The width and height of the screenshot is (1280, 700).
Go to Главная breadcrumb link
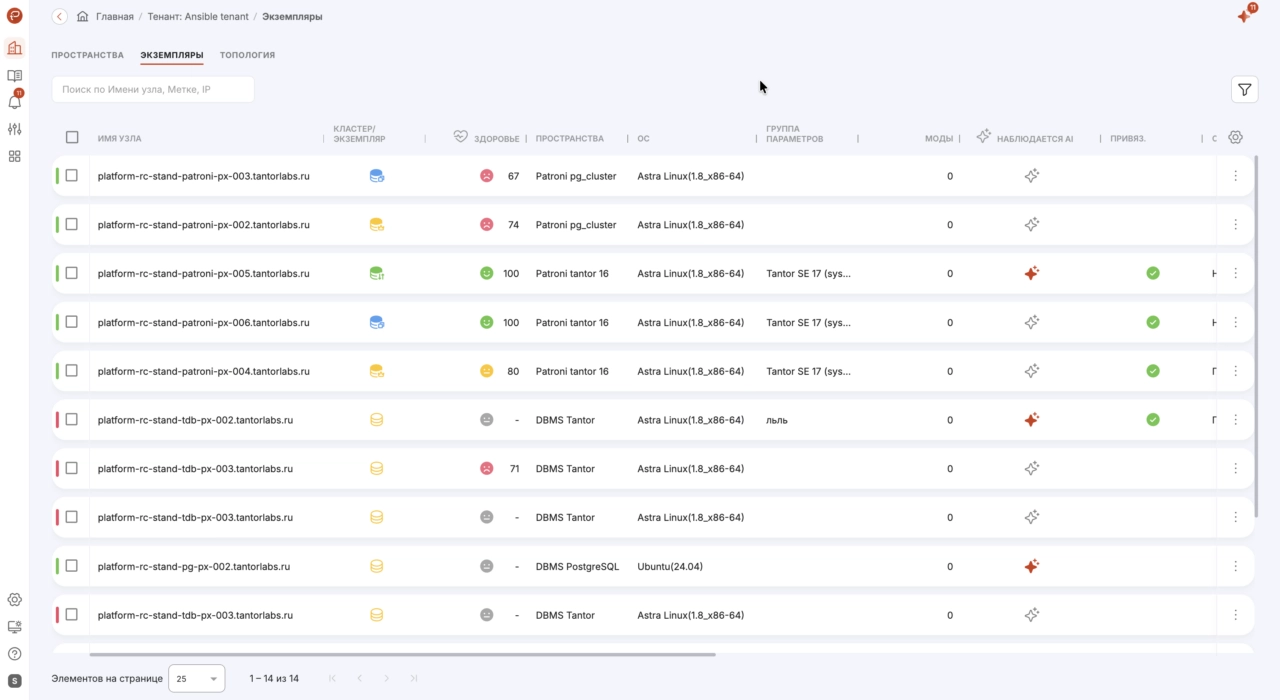[115, 17]
